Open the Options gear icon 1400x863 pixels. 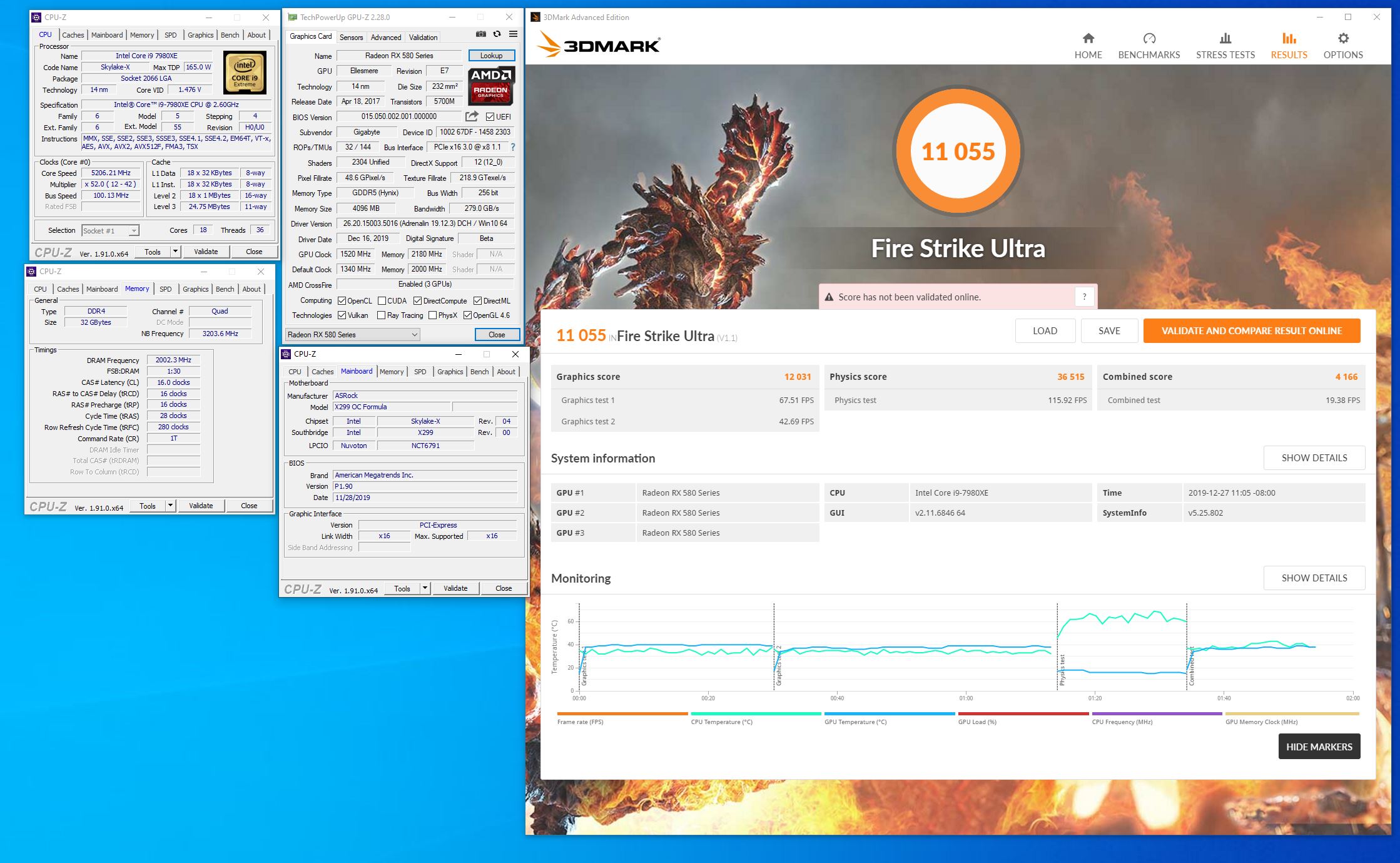[x=1342, y=38]
